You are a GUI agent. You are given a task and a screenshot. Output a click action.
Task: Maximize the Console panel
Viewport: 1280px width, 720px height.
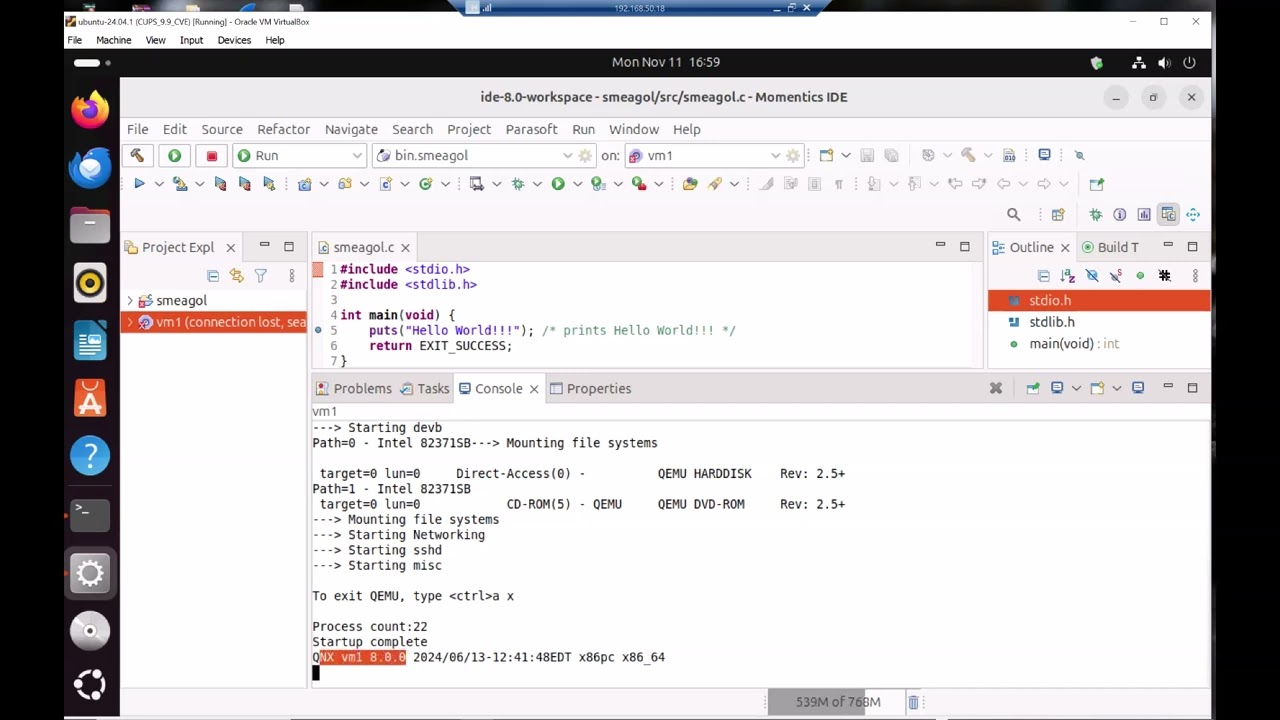pyautogui.click(x=1192, y=387)
